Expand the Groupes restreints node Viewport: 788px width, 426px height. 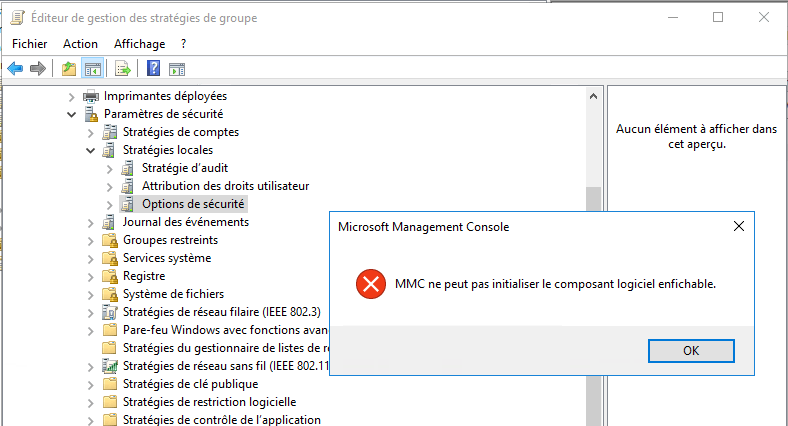coord(90,241)
